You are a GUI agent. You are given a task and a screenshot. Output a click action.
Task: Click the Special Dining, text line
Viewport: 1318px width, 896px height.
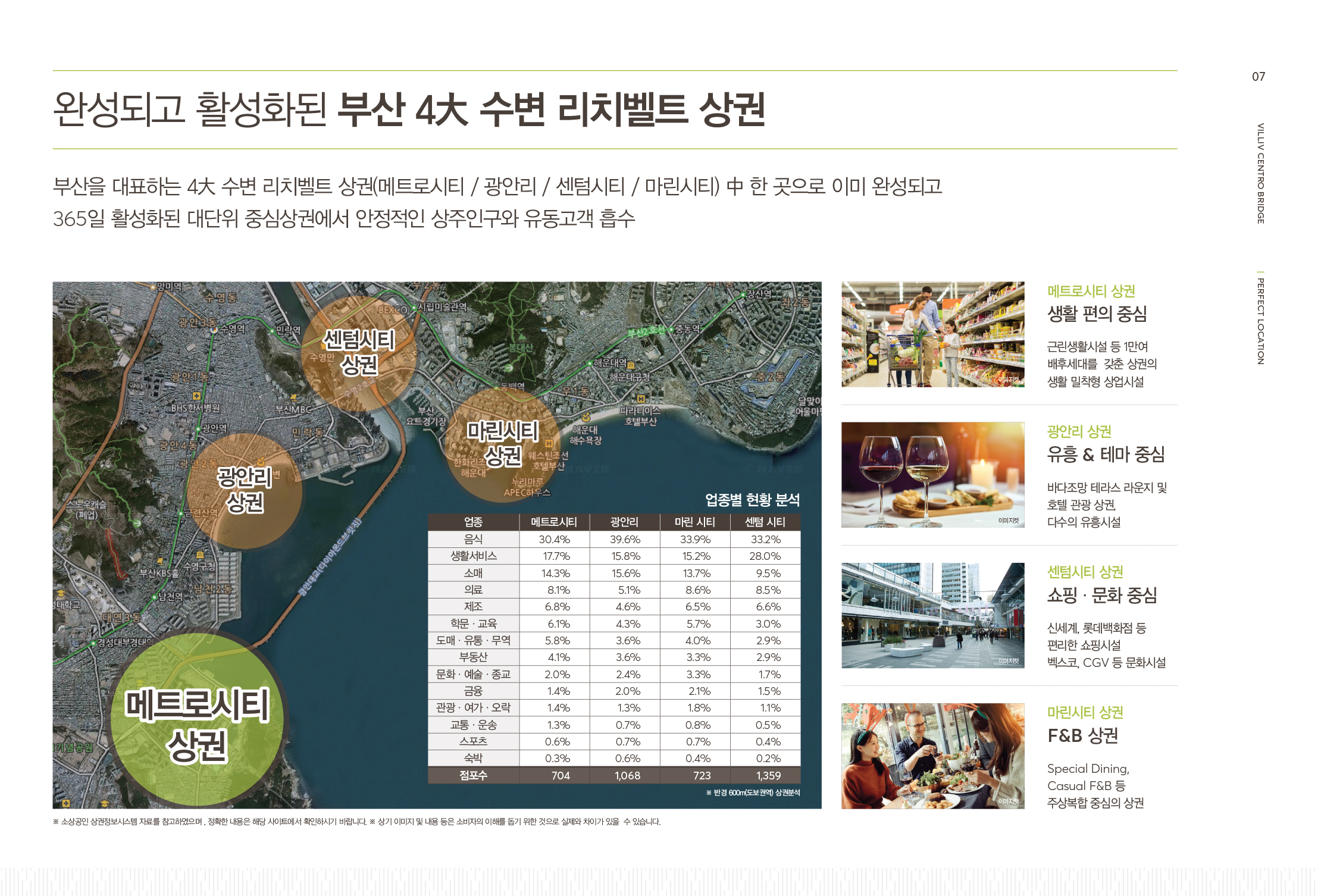pos(1088,769)
